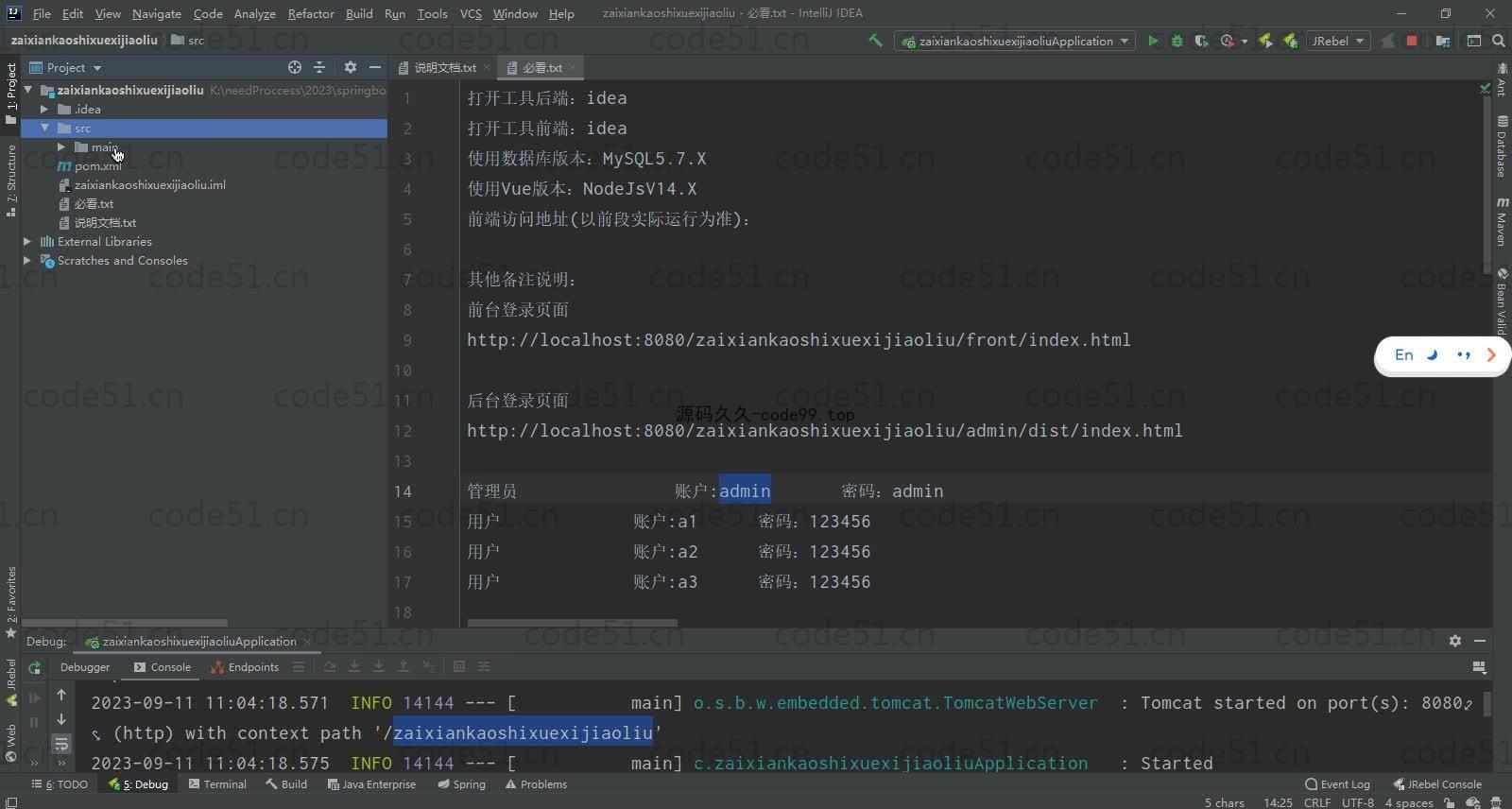Click Run with Coverage shield icon
Screen dimensions: 1512x809
(1201, 41)
